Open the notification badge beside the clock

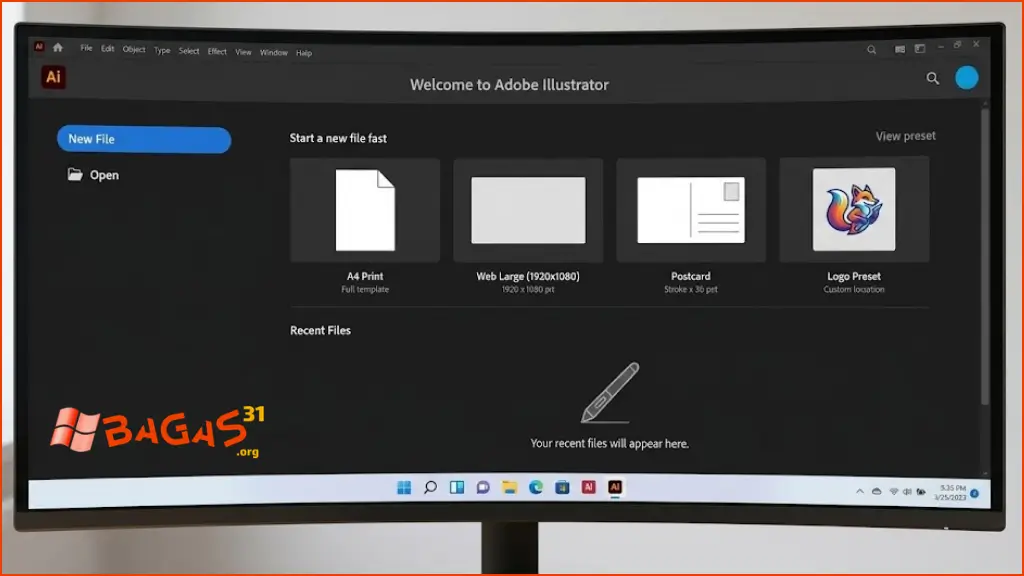pos(974,494)
